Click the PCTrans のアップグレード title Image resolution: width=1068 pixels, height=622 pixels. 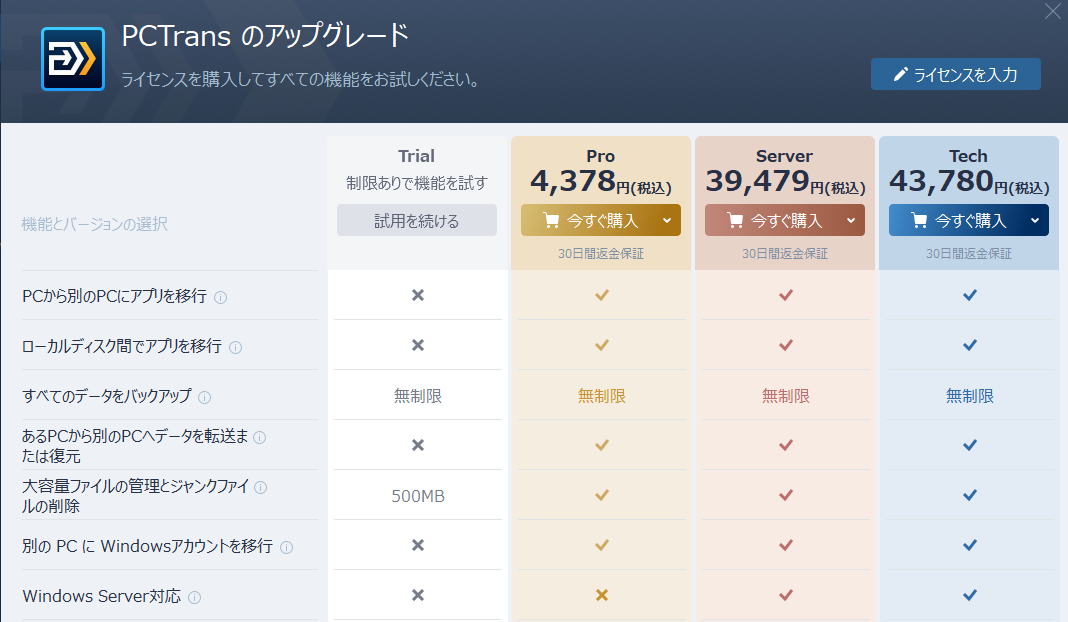266,36
